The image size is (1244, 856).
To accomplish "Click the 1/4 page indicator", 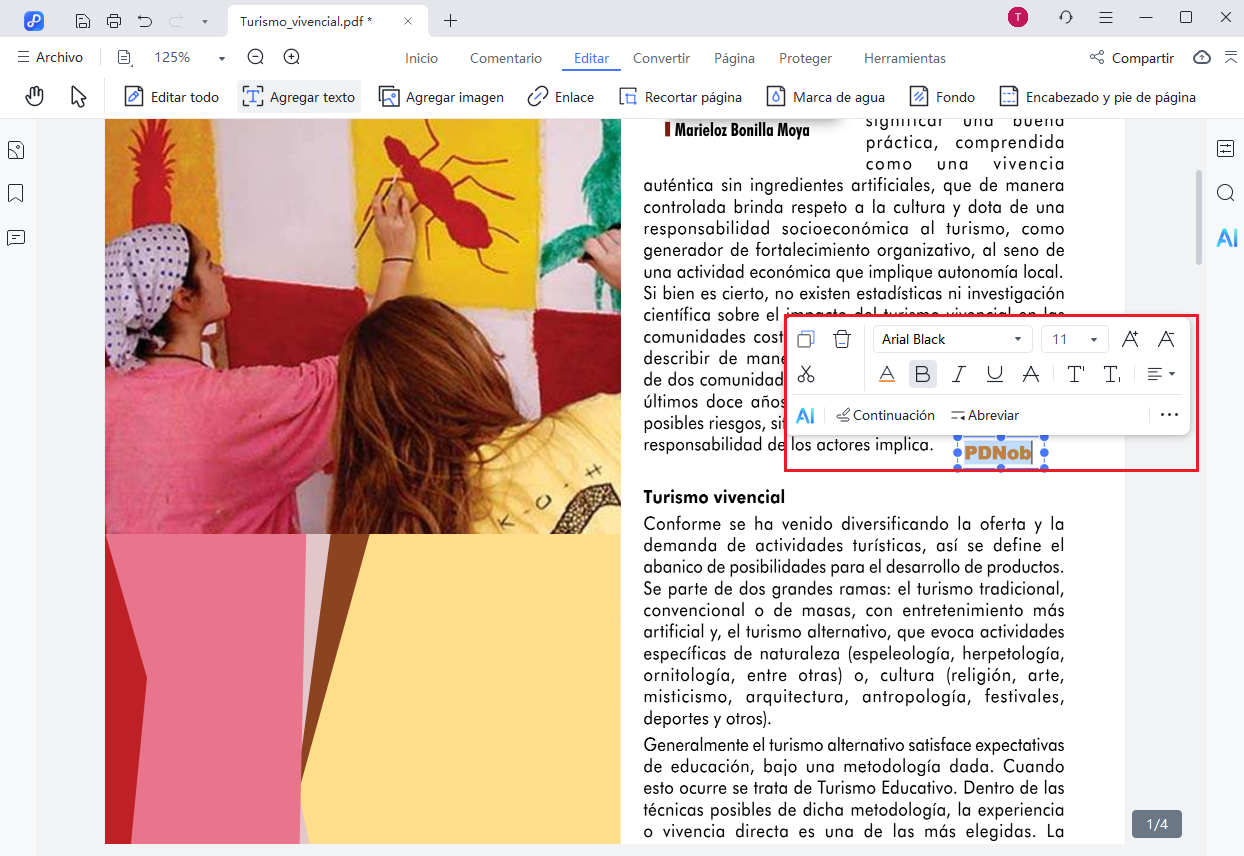I will point(1156,824).
